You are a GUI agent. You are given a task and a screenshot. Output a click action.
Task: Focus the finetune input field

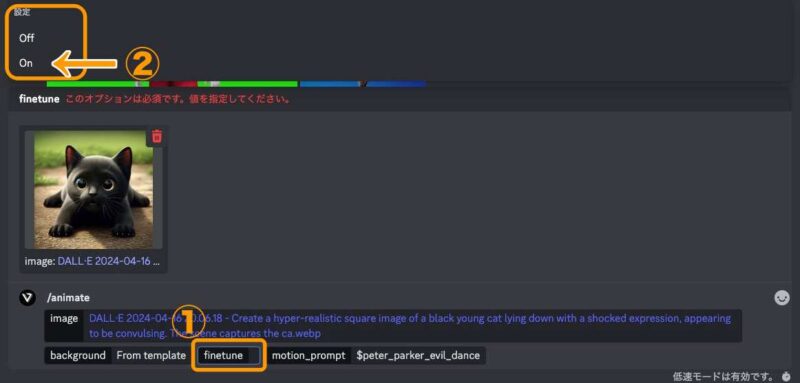click(x=229, y=355)
